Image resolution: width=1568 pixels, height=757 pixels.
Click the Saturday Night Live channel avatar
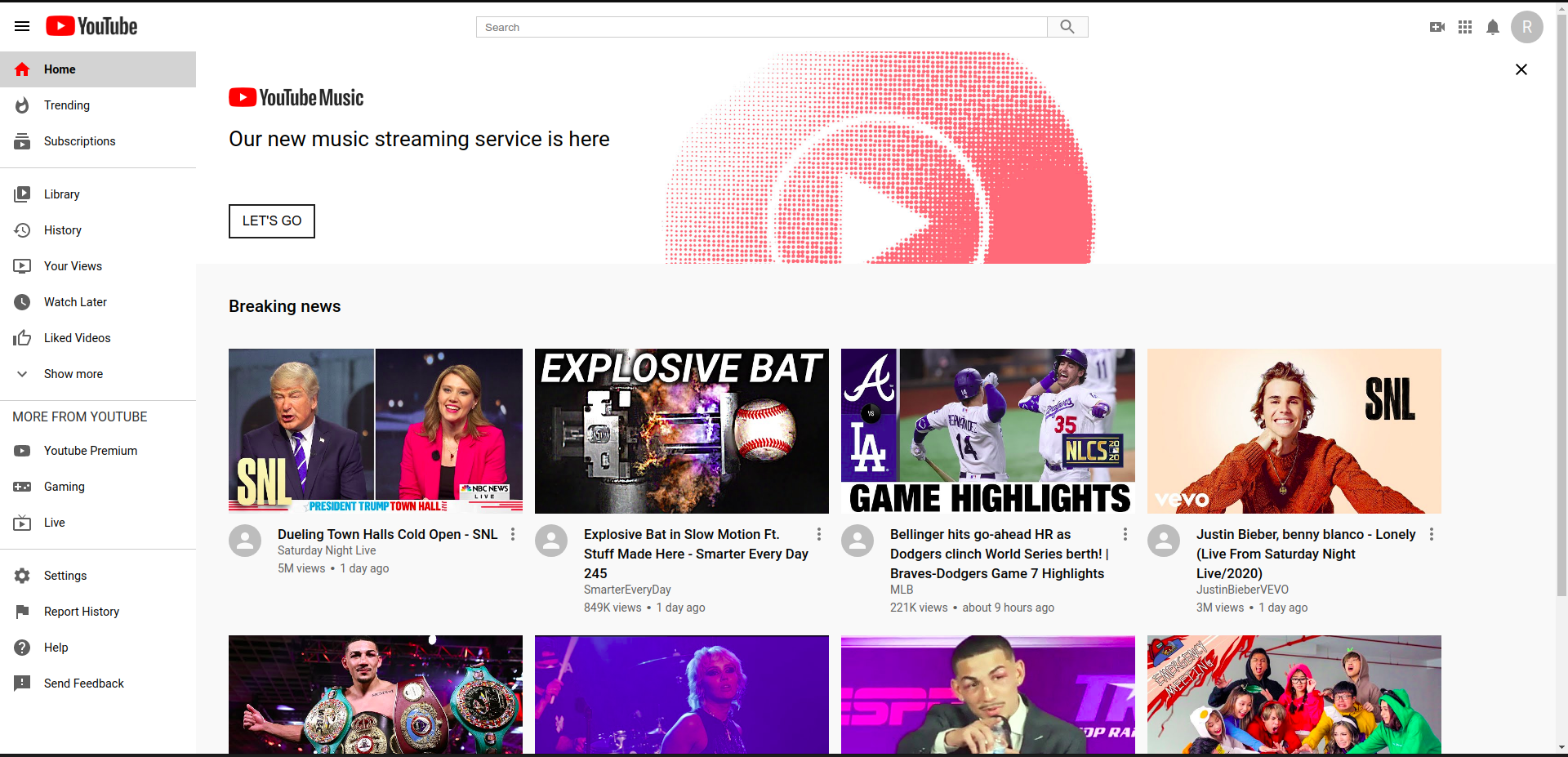pyautogui.click(x=245, y=541)
